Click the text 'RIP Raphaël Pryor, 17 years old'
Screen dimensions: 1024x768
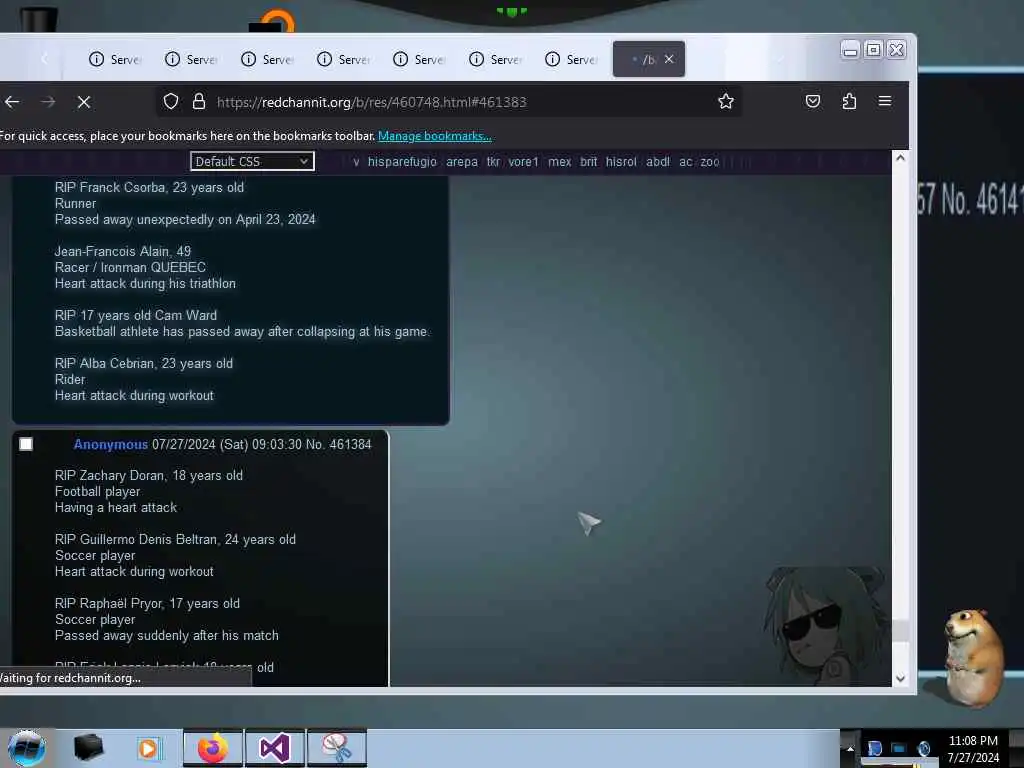coord(148,603)
